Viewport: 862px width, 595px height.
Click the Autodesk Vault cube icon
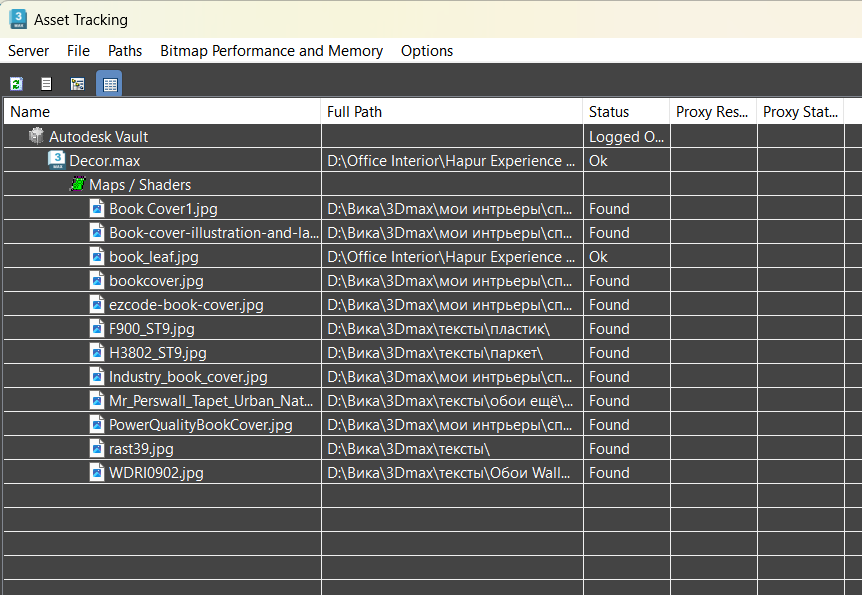[37, 136]
